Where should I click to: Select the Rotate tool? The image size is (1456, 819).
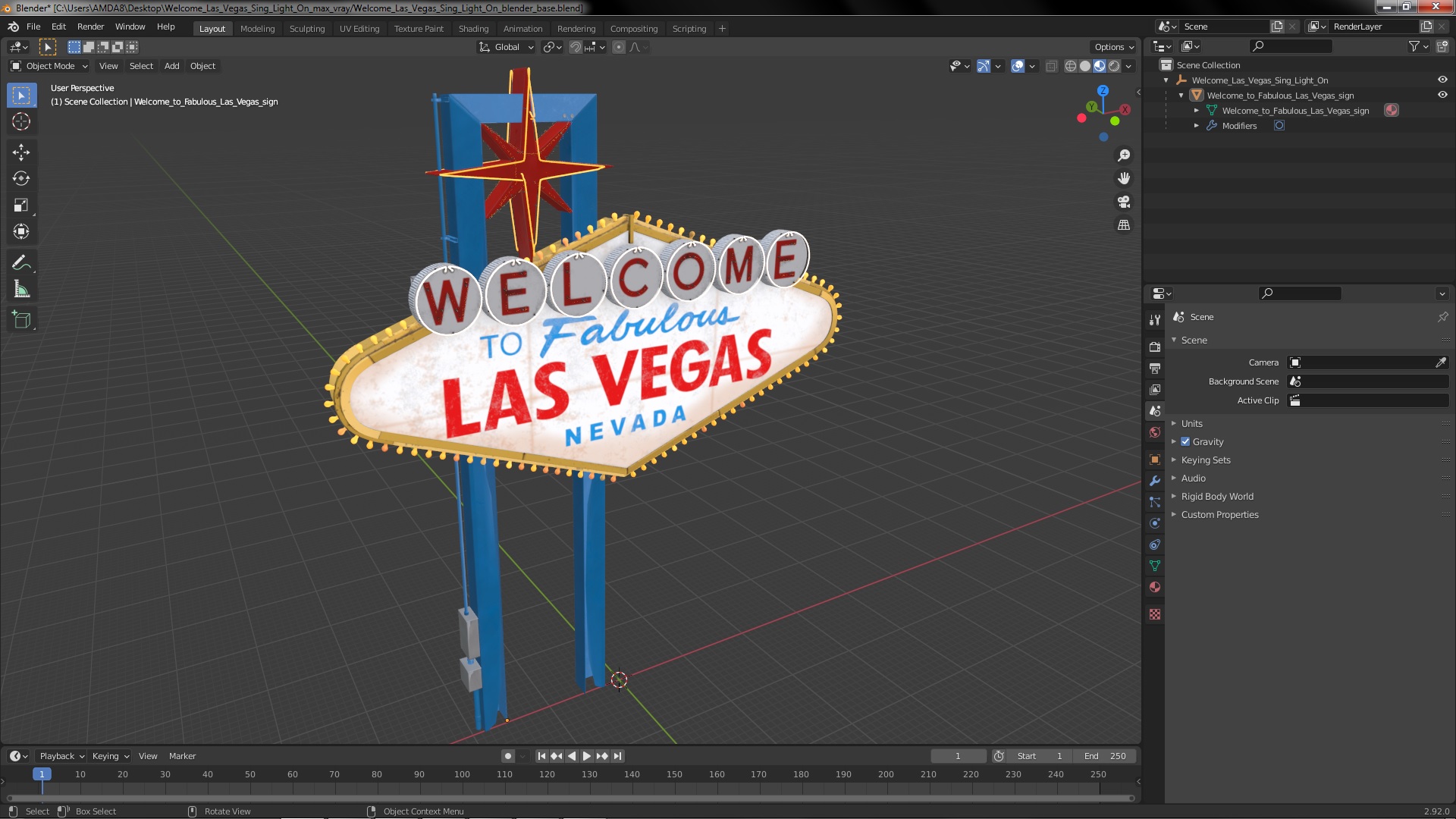21,179
